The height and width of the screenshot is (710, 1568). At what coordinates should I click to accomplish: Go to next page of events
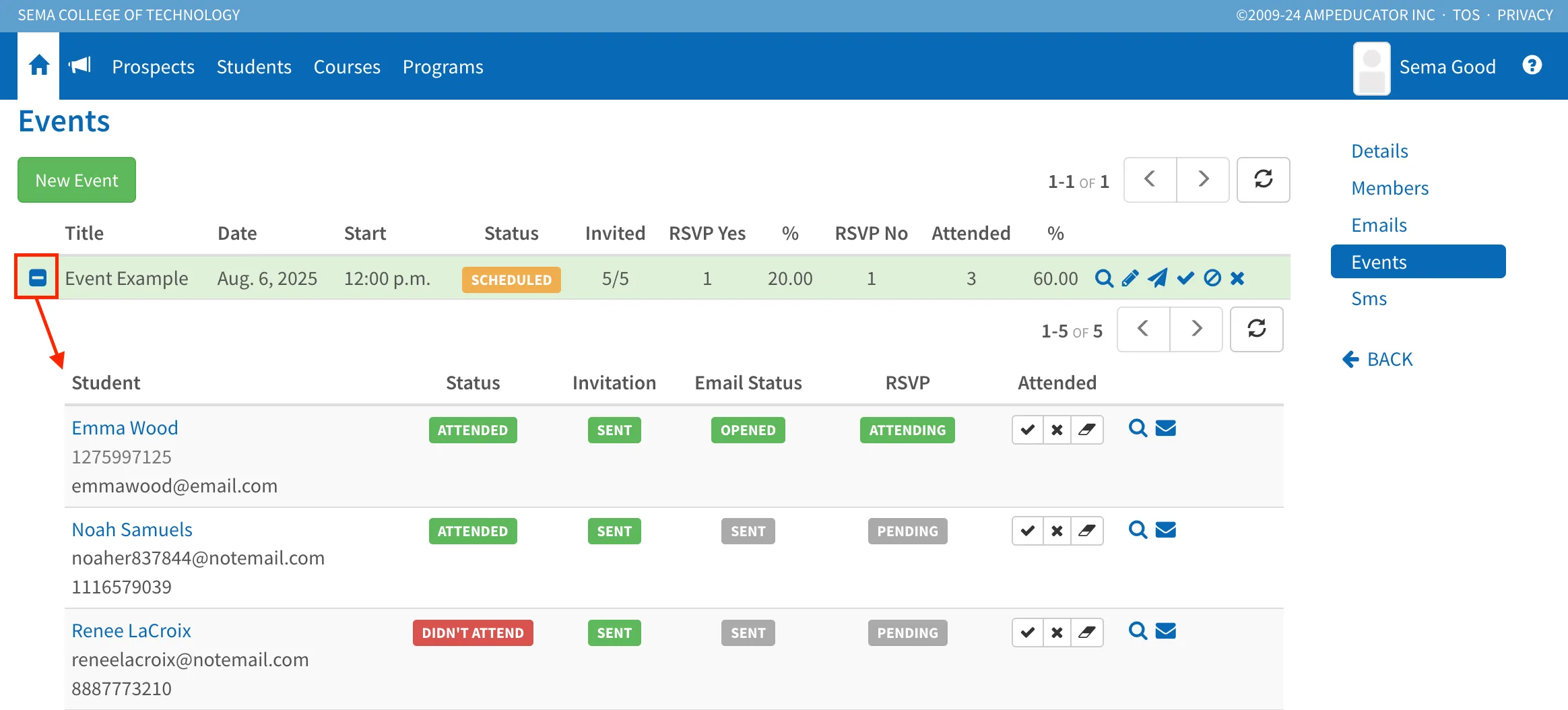(1203, 180)
